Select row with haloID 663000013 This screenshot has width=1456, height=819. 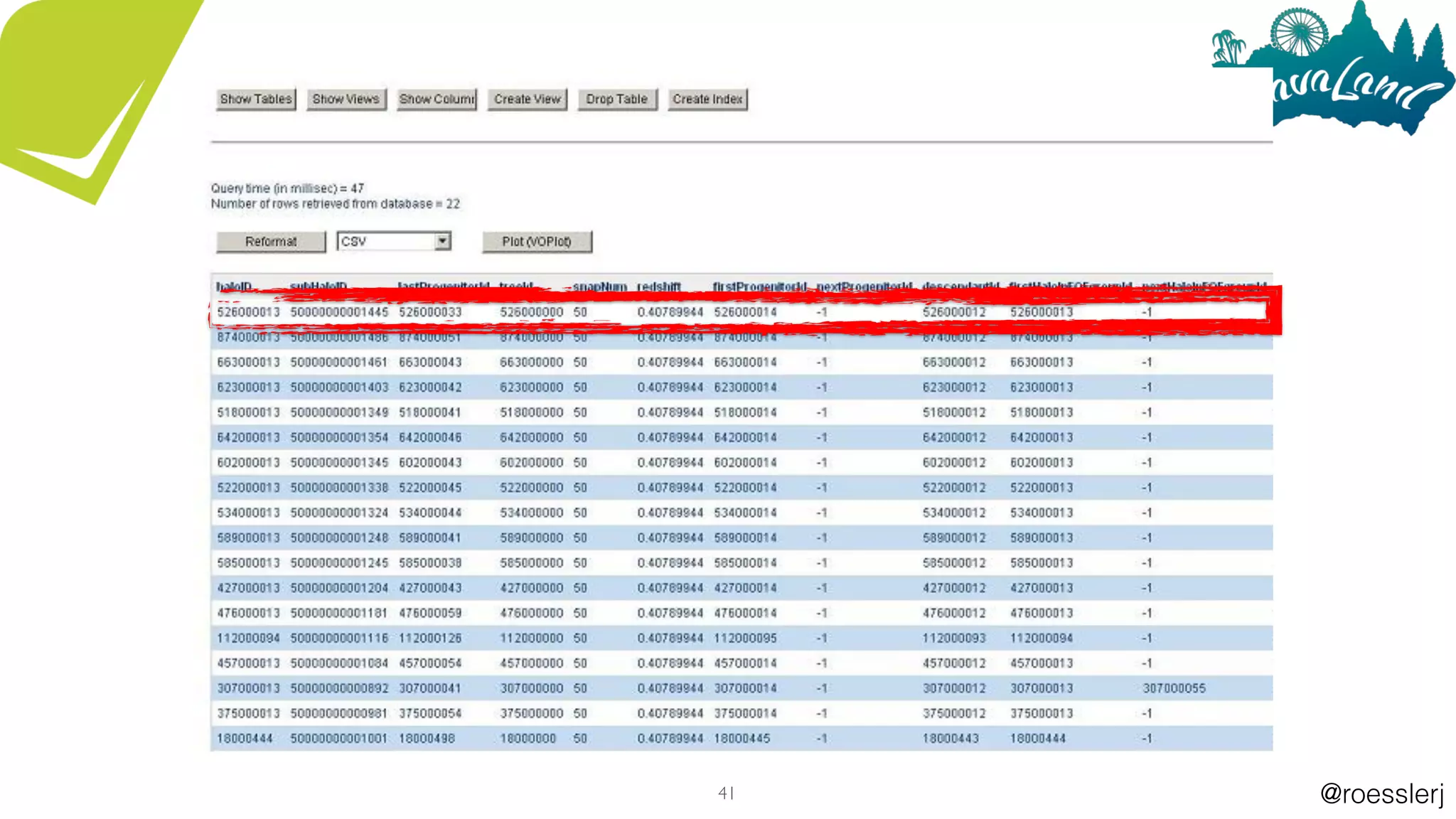[248, 363]
